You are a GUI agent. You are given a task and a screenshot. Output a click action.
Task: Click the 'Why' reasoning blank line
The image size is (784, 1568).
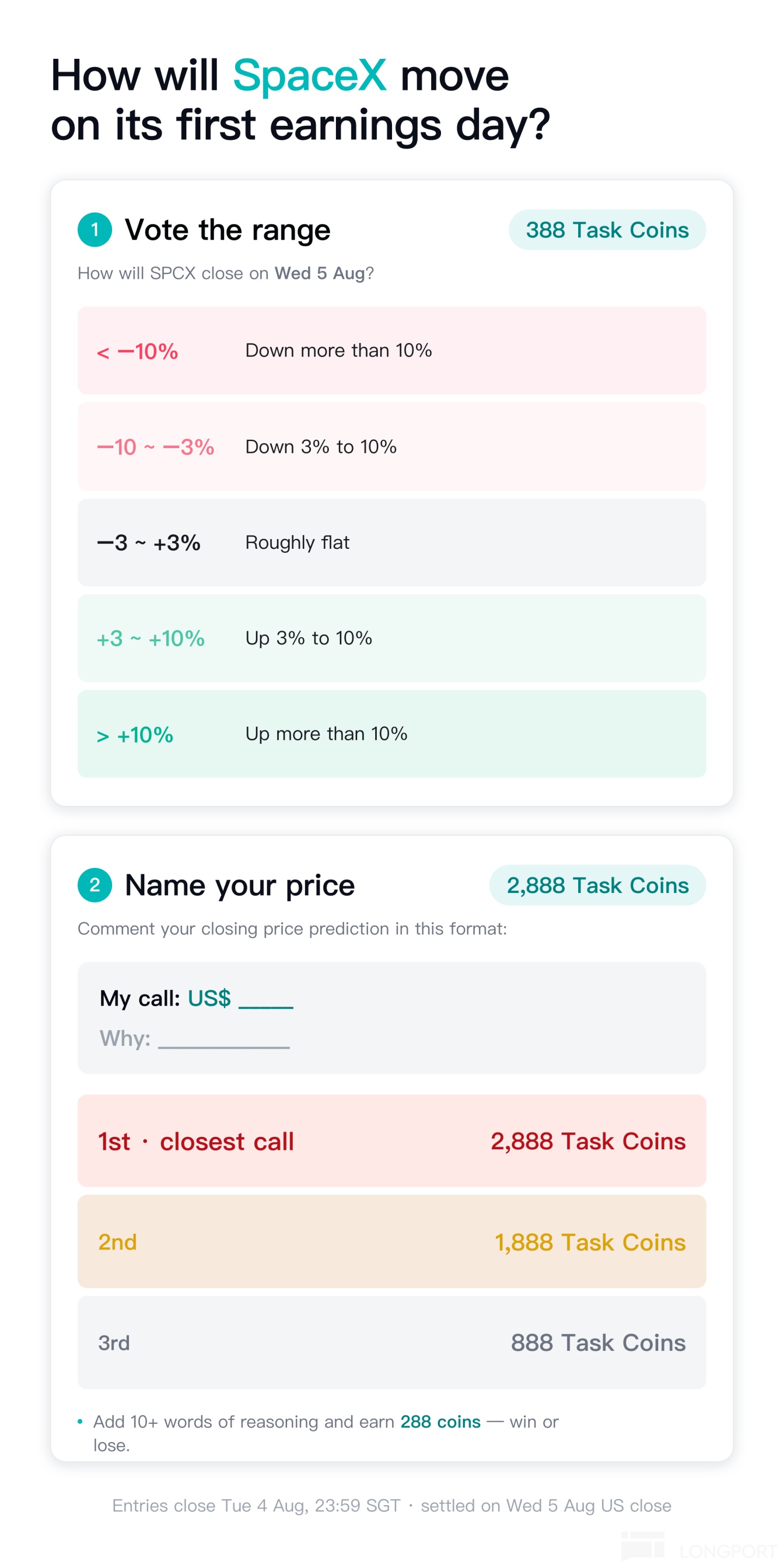[224, 1040]
